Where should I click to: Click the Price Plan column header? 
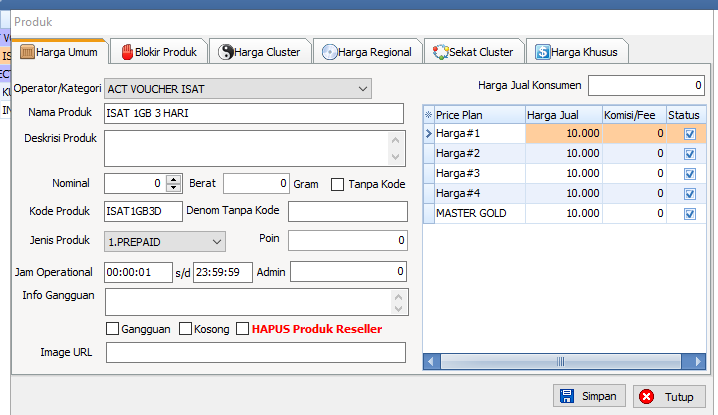coord(479,115)
